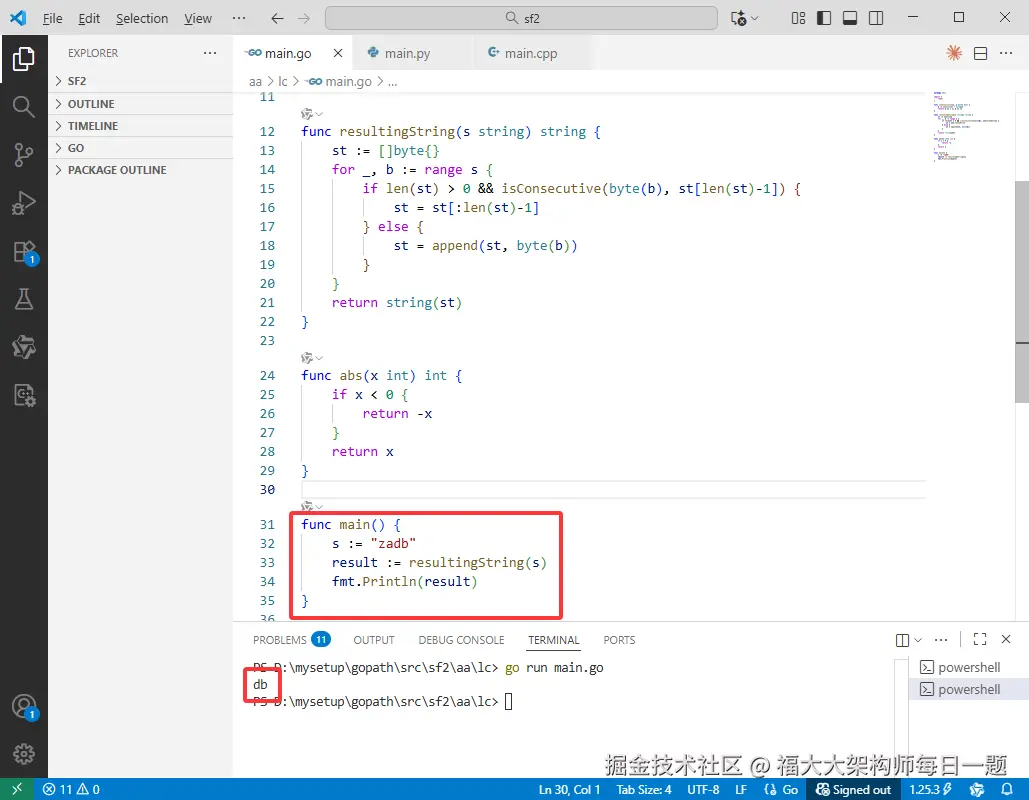Open the Source Control view
Viewport: 1029px width, 800px height.
tap(24, 155)
